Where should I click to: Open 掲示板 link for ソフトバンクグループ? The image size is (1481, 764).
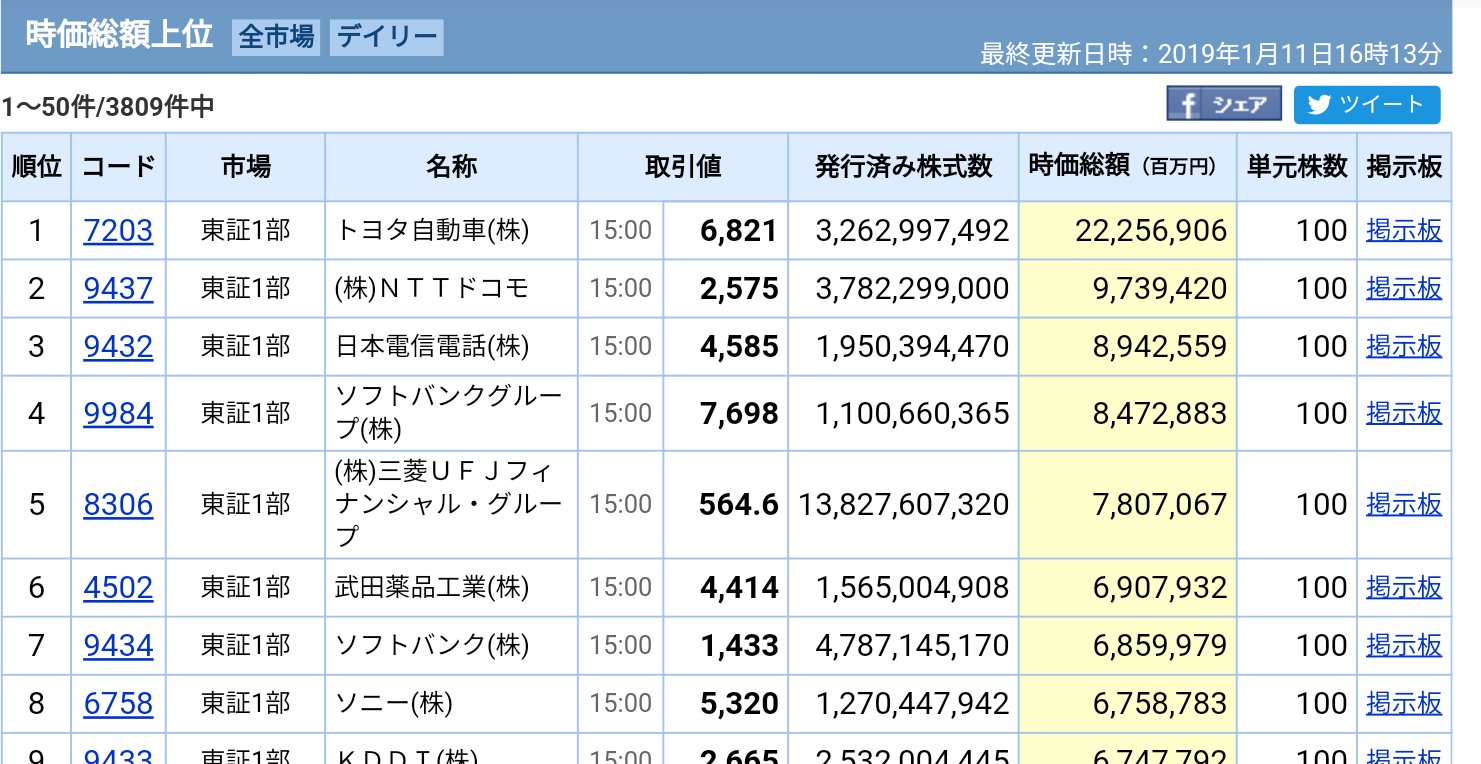(1404, 413)
